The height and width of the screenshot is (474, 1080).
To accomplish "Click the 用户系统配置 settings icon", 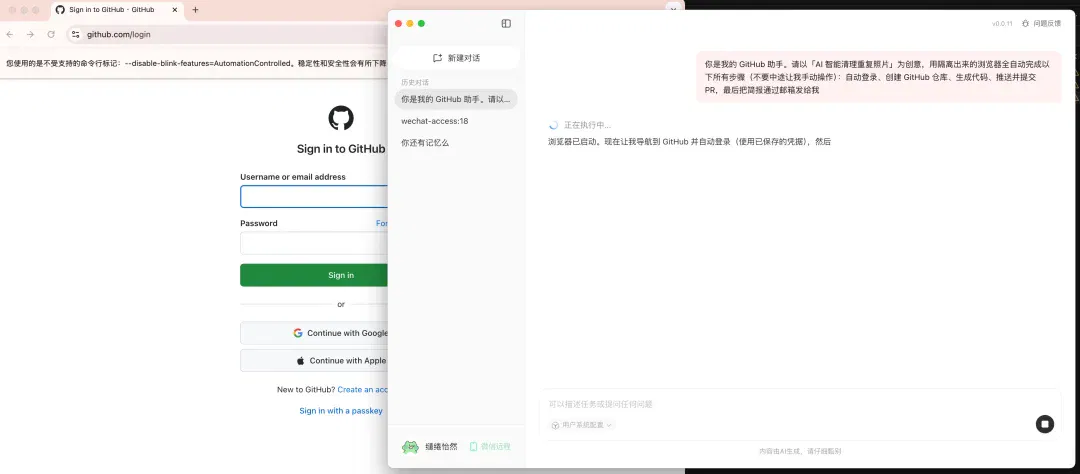I will [x=555, y=425].
